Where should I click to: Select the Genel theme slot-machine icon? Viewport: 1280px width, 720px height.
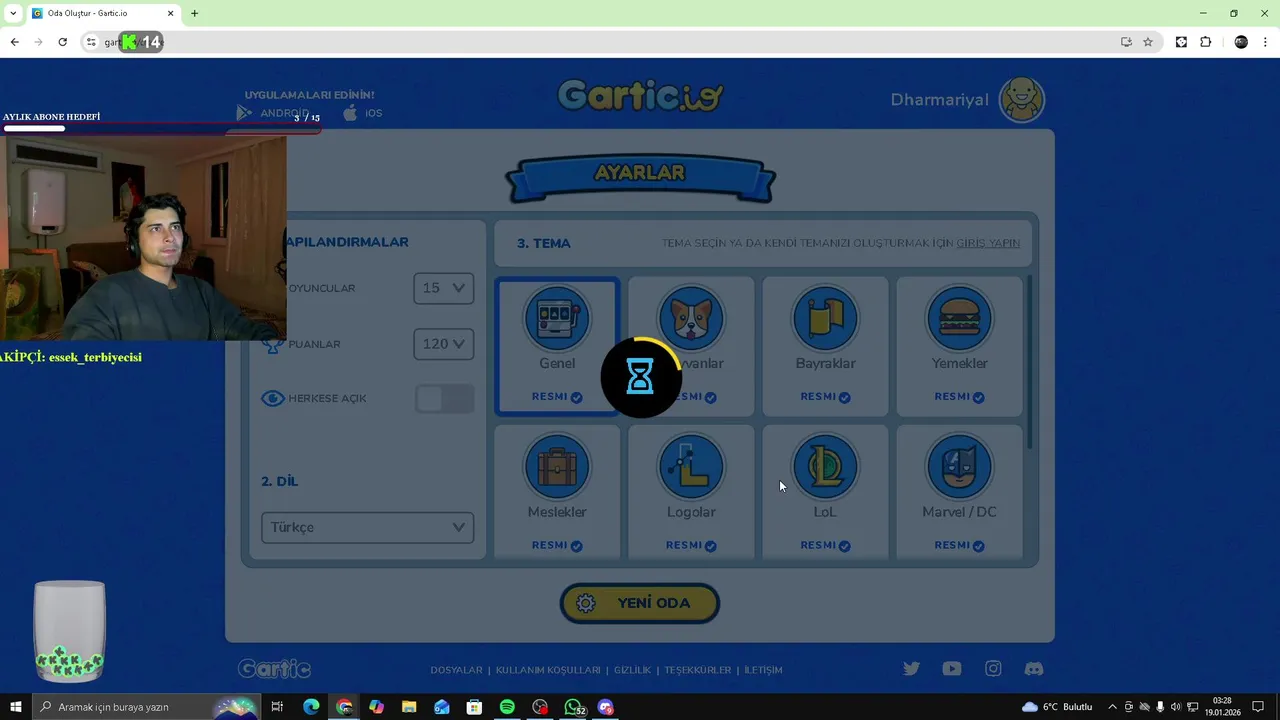pos(557,319)
